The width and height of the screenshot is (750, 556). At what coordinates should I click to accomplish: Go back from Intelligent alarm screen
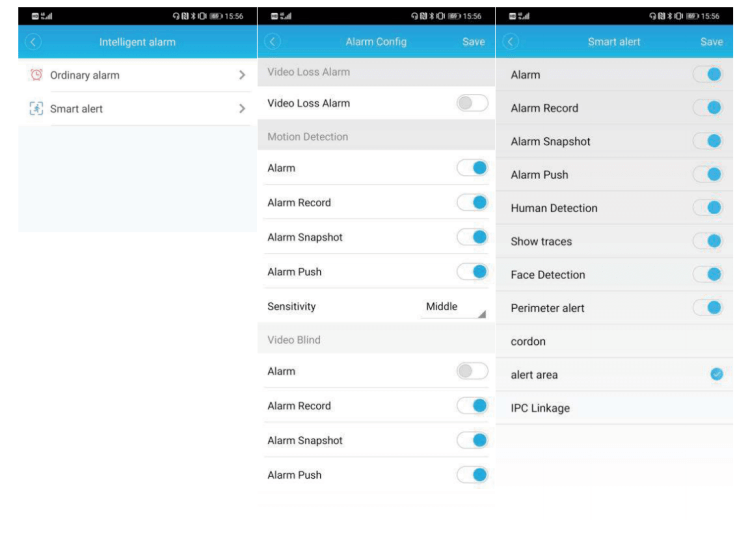tap(33, 42)
